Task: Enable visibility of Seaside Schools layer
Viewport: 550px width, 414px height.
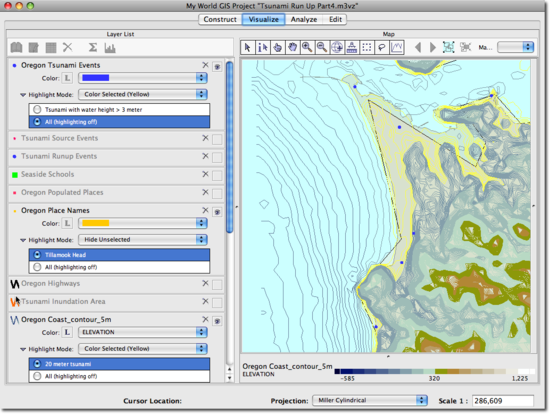Action: (x=217, y=175)
